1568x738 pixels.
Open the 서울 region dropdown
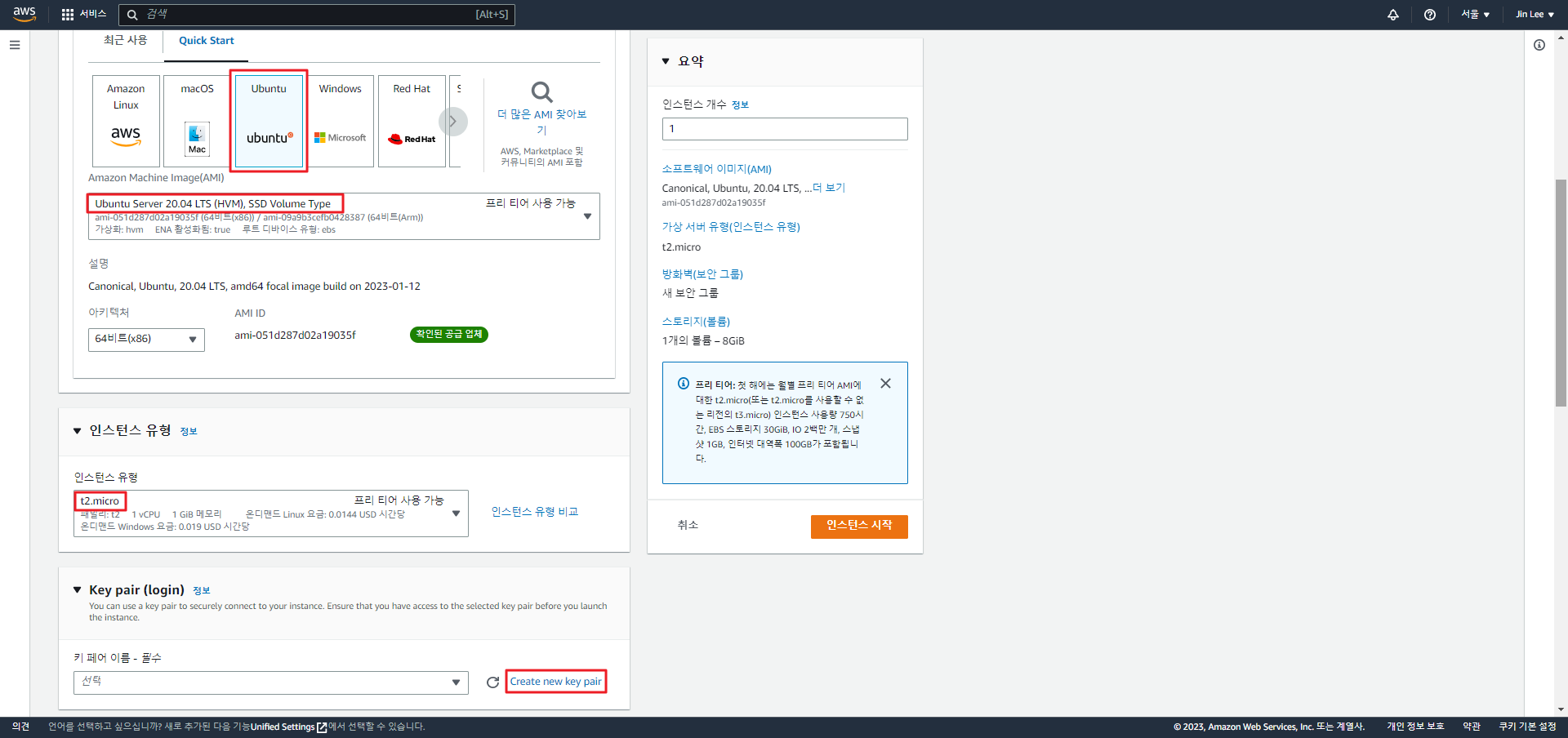1475,15
